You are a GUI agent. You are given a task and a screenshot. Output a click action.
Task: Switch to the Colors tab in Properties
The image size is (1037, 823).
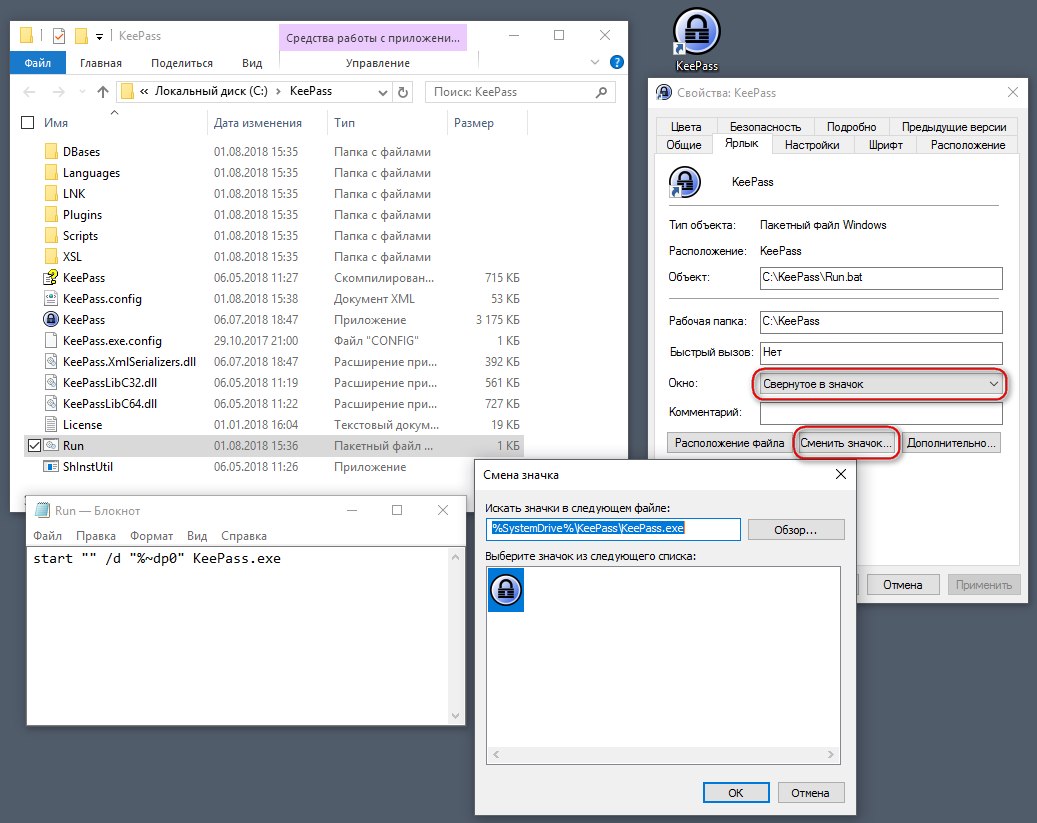point(686,127)
